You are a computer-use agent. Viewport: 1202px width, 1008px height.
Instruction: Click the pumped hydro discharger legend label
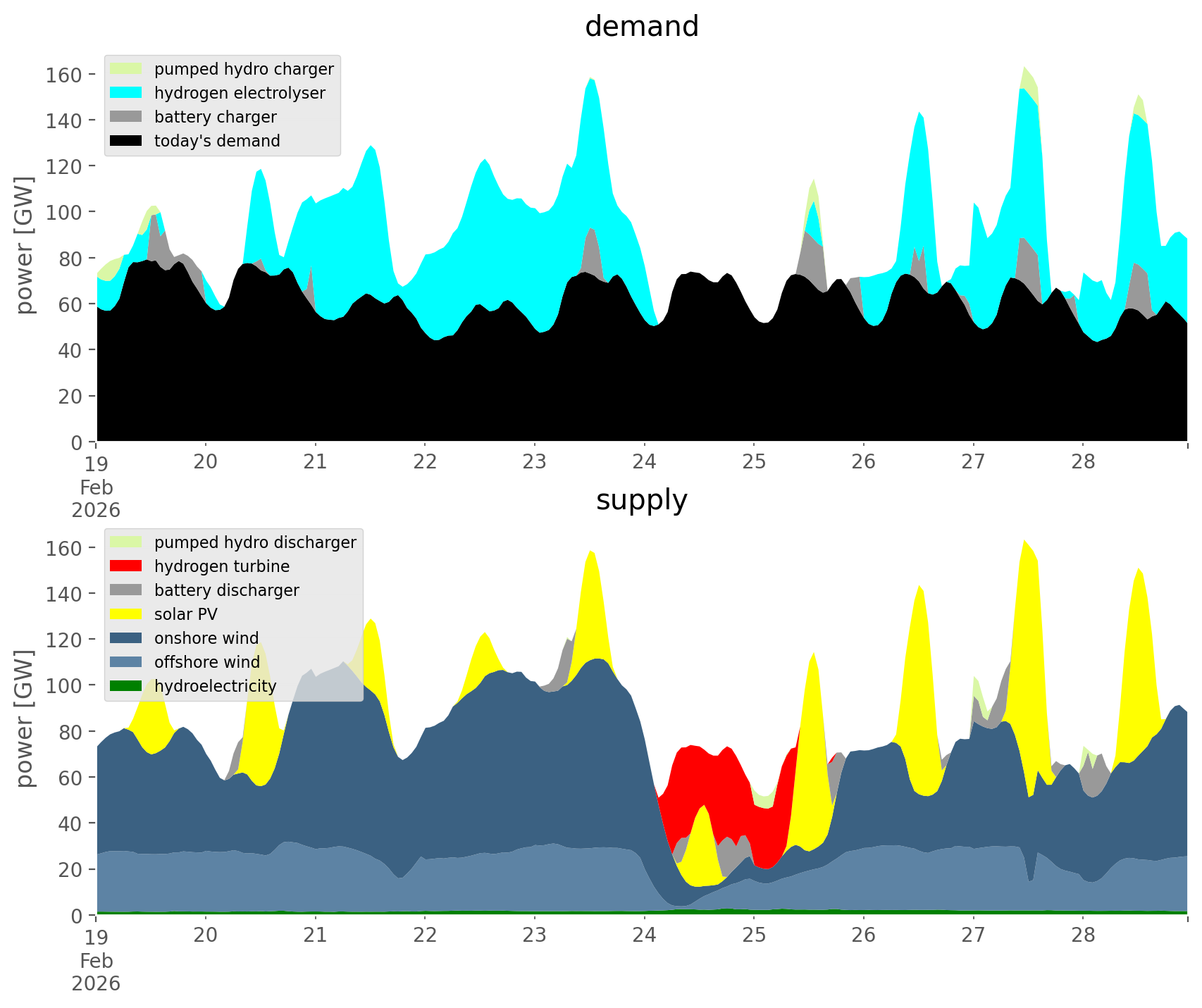[255, 542]
